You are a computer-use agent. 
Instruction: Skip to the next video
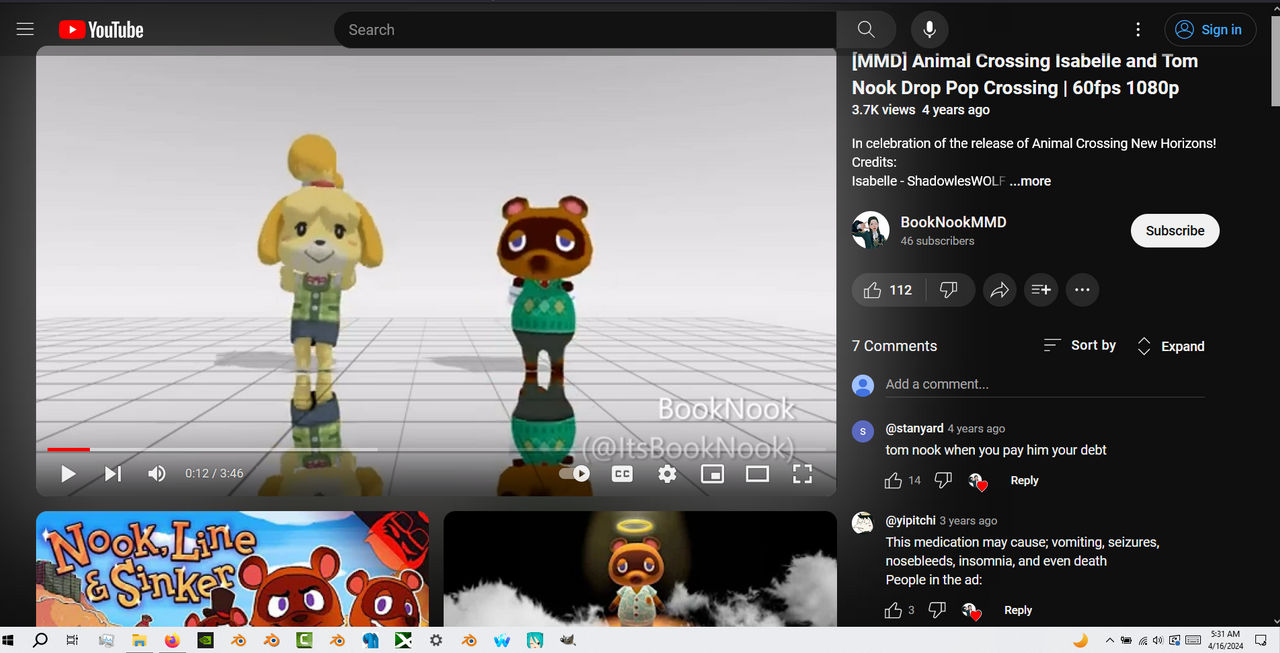(113, 474)
